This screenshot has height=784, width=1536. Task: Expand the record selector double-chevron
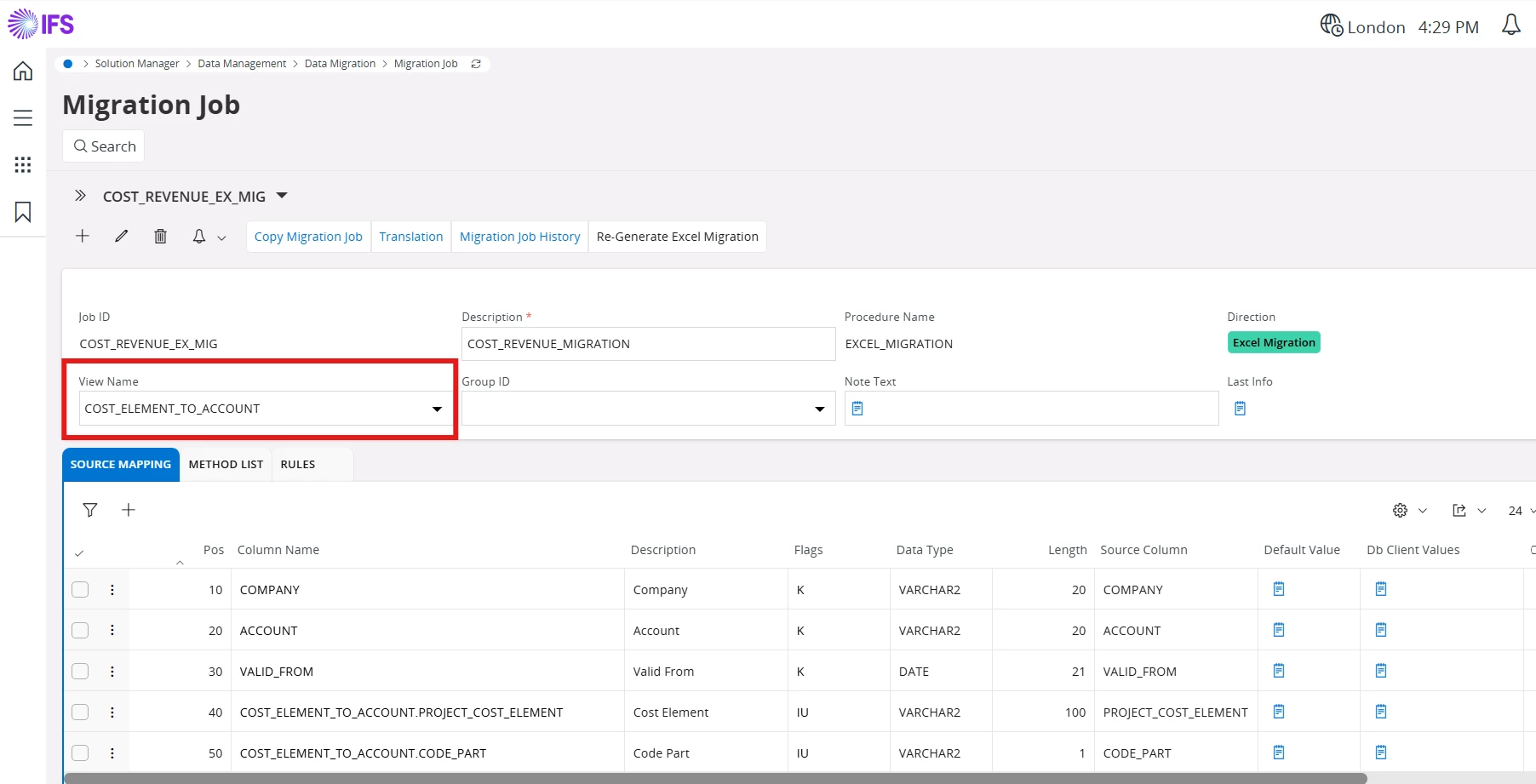click(x=80, y=196)
